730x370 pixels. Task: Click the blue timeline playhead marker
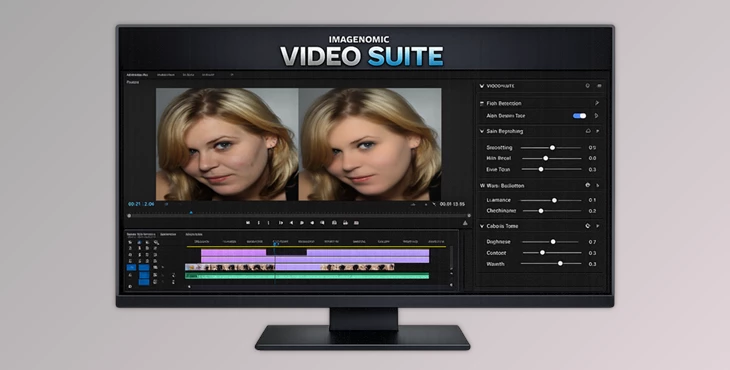(276, 243)
